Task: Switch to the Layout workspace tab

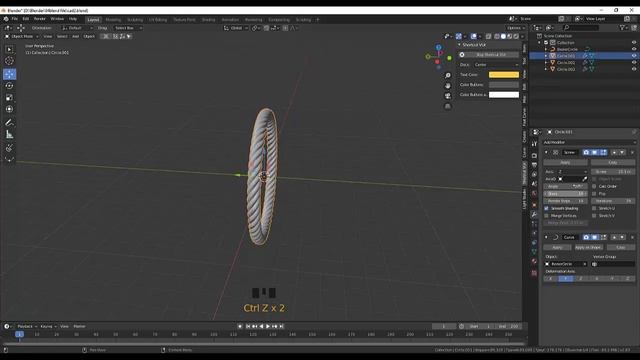Action: coord(93,20)
